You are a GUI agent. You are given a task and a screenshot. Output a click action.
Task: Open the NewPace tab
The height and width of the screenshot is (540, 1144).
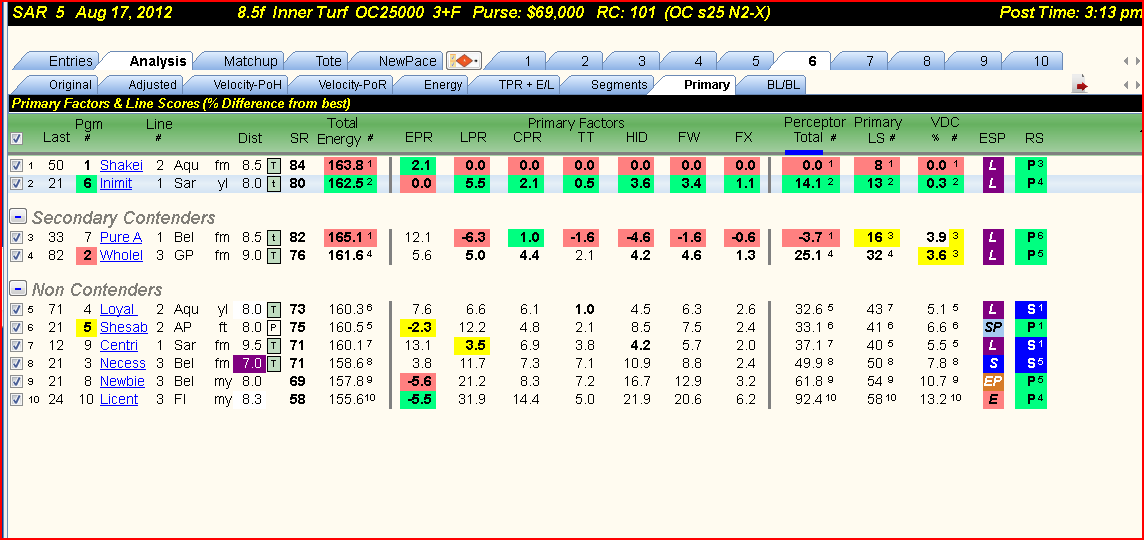(x=408, y=61)
